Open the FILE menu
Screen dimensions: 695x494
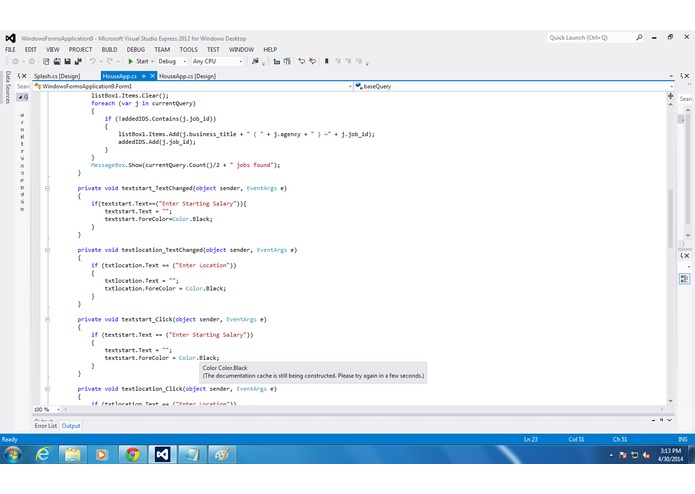point(10,50)
